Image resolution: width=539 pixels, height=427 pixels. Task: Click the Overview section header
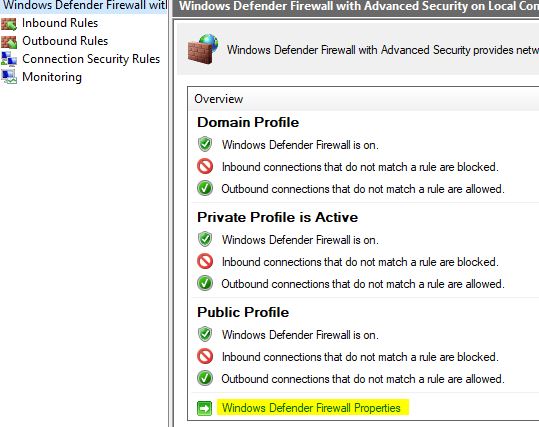[219, 99]
